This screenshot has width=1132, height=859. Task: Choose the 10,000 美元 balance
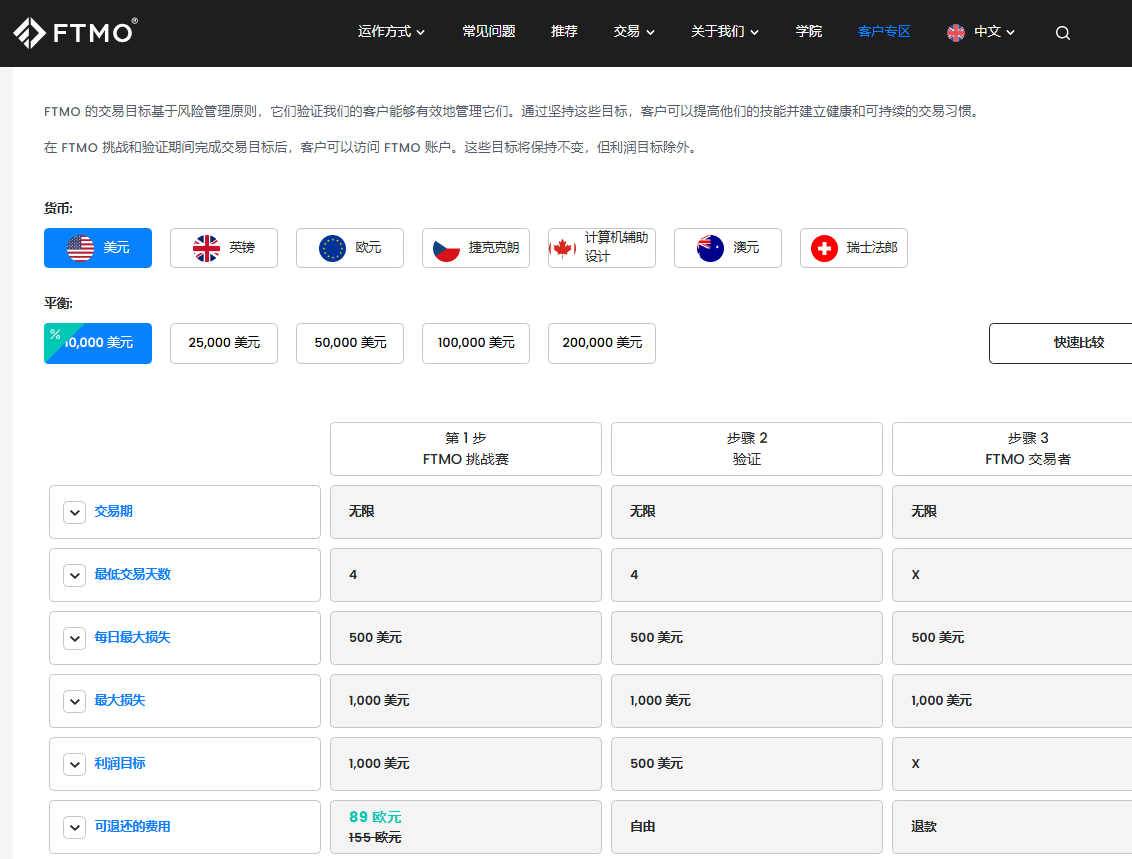click(x=98, y=344)
